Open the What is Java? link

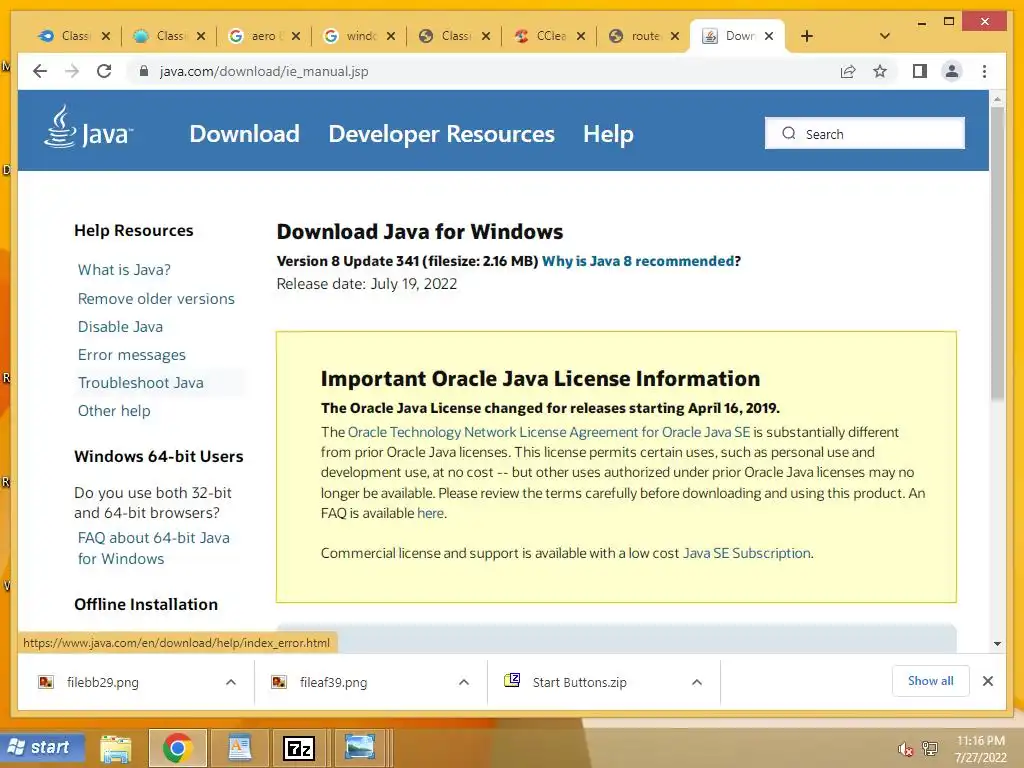coord(124,270)
